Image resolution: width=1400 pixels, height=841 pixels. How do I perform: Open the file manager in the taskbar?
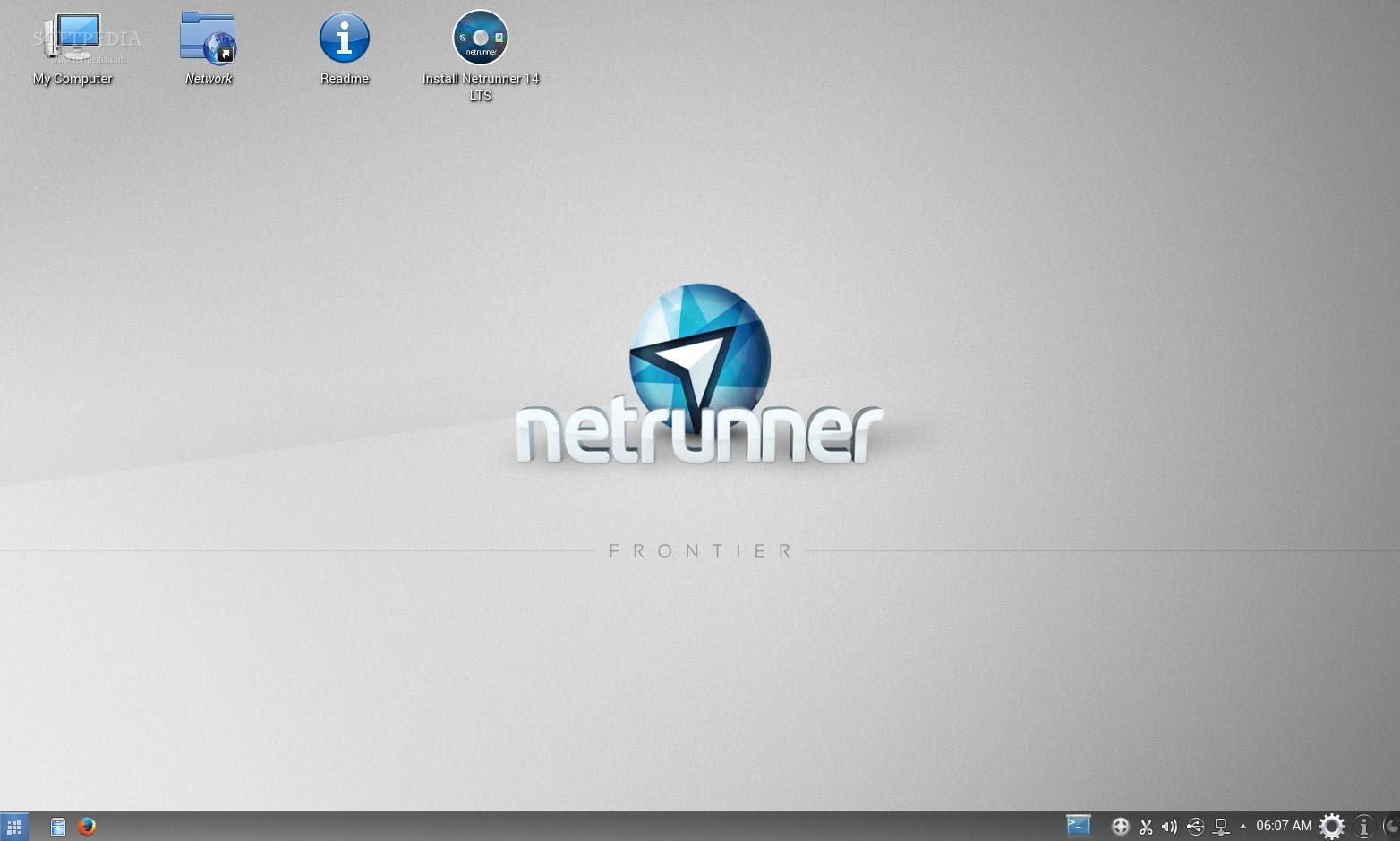click(x=58, y=827)
